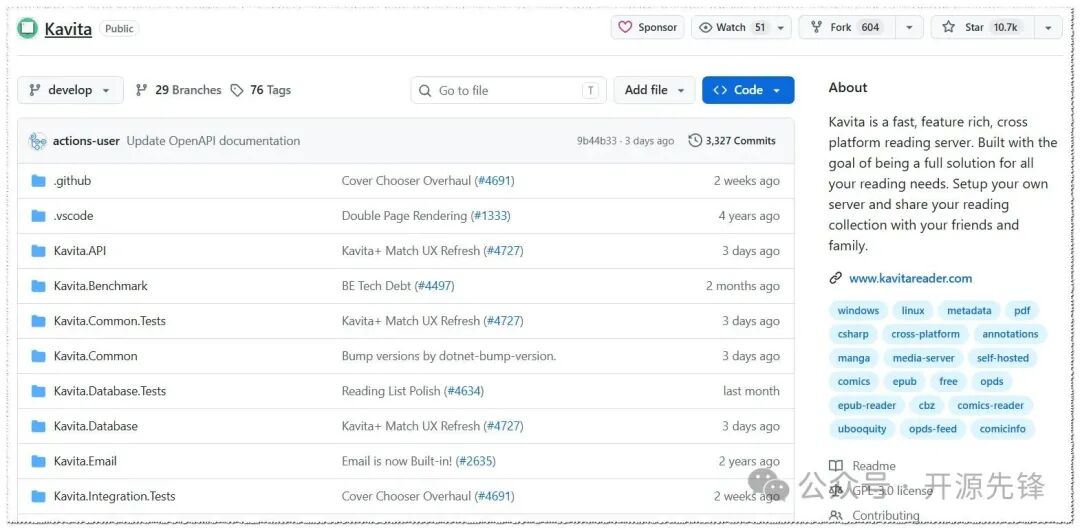Open the Update OpenAPI documentation commit

[214, 141]
